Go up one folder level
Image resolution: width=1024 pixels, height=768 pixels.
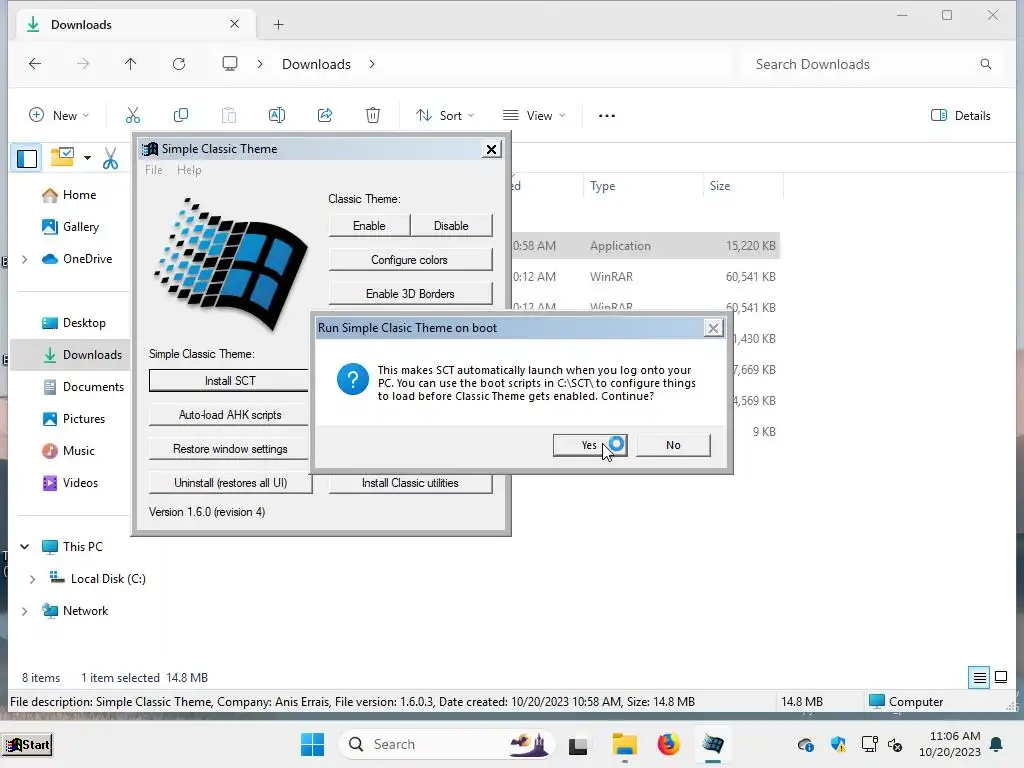[131, 63]
